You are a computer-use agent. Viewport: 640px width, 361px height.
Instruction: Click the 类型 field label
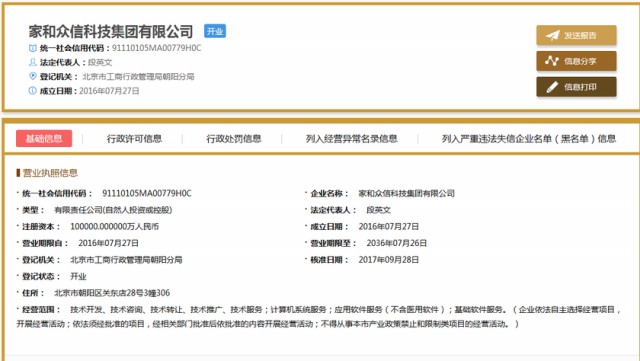coord(33,210)
